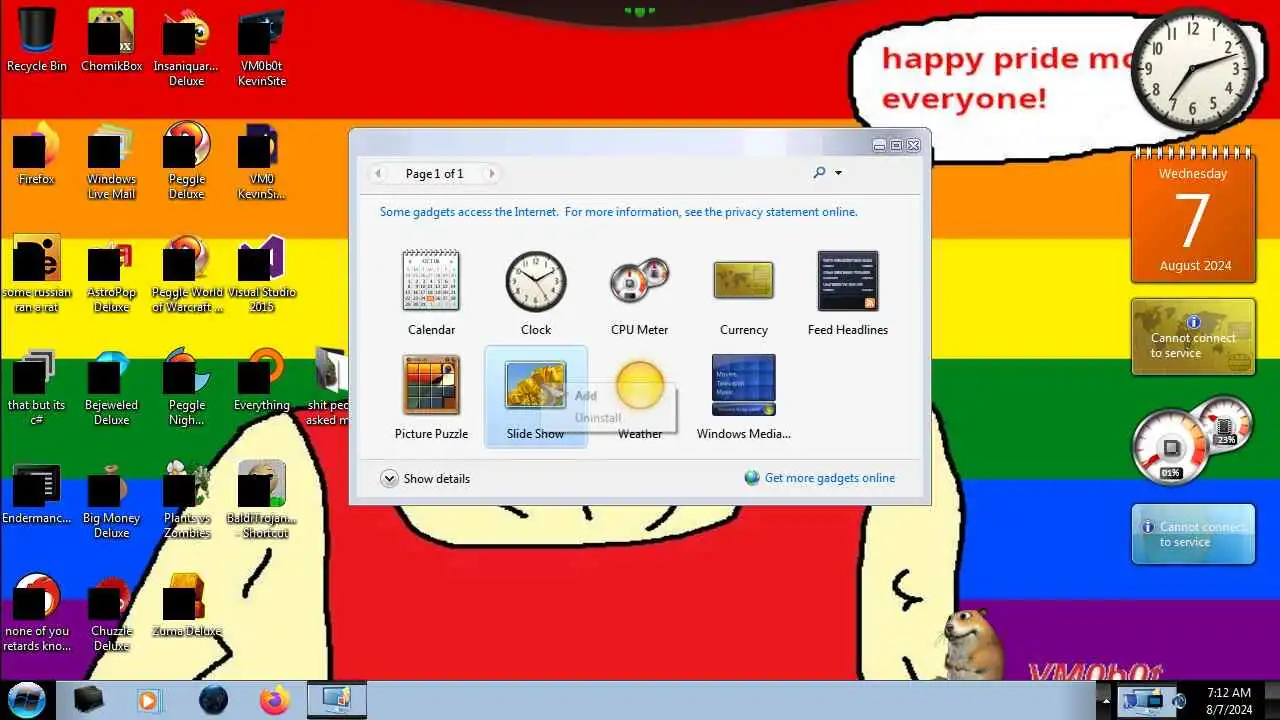The image size is (1280, 720).
Task: Open Windows Live Mail desktop icon
Action: coord(111,161)
